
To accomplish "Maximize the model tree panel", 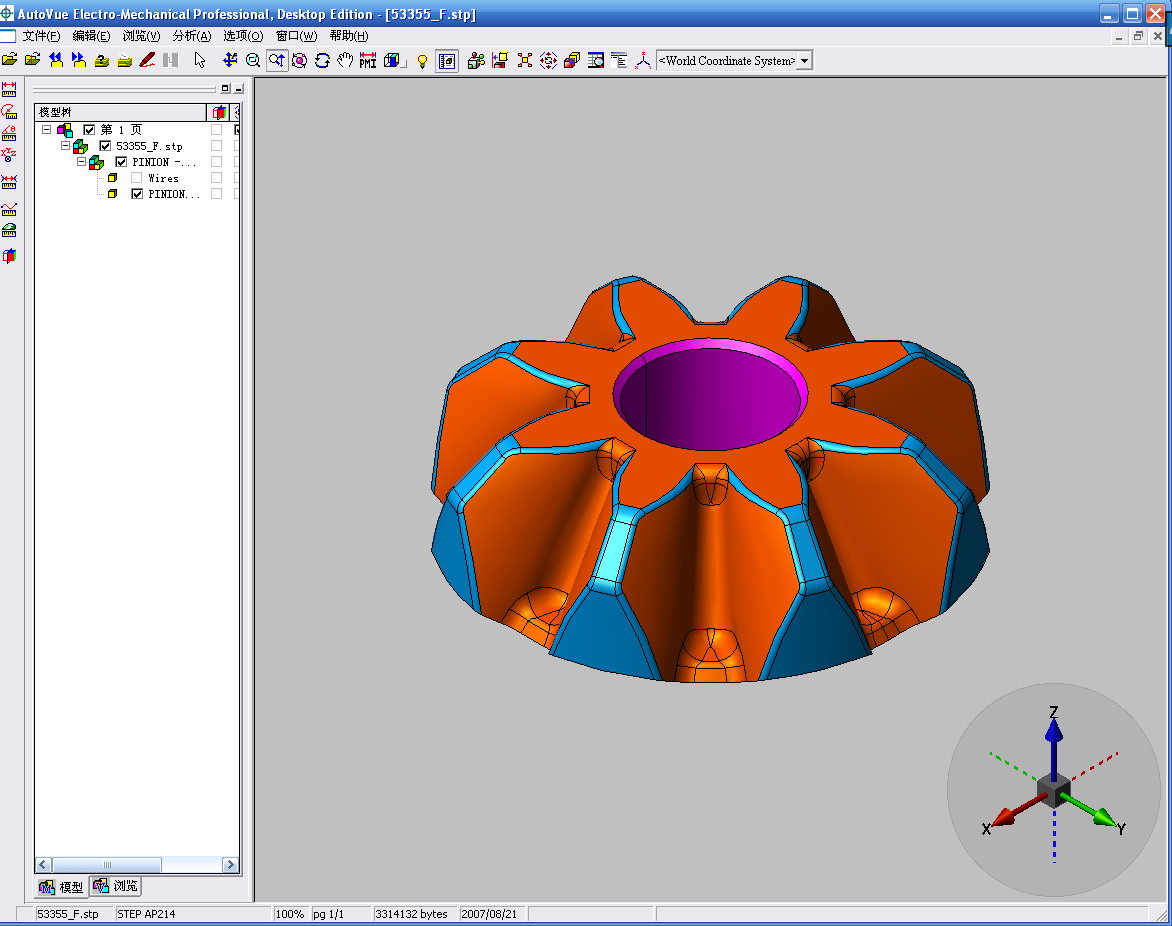I will point(225,88).
